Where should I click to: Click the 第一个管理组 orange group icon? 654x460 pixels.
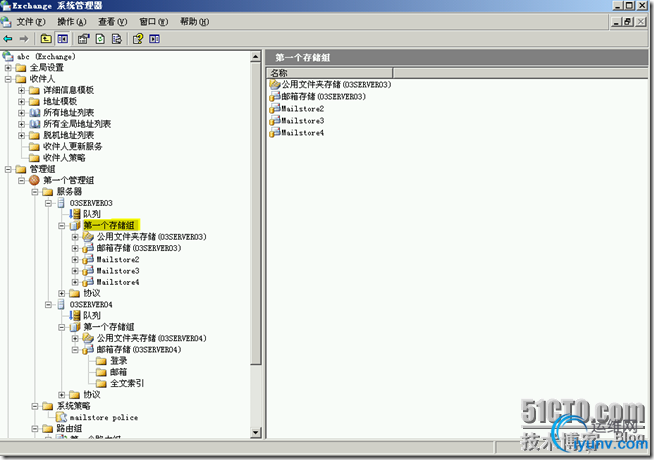pos(34,180)
